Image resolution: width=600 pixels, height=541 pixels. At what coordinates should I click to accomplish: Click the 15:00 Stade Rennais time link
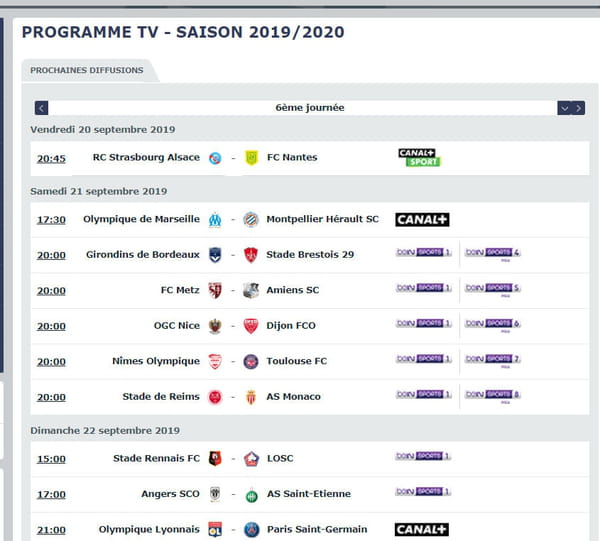coord(51,459)
